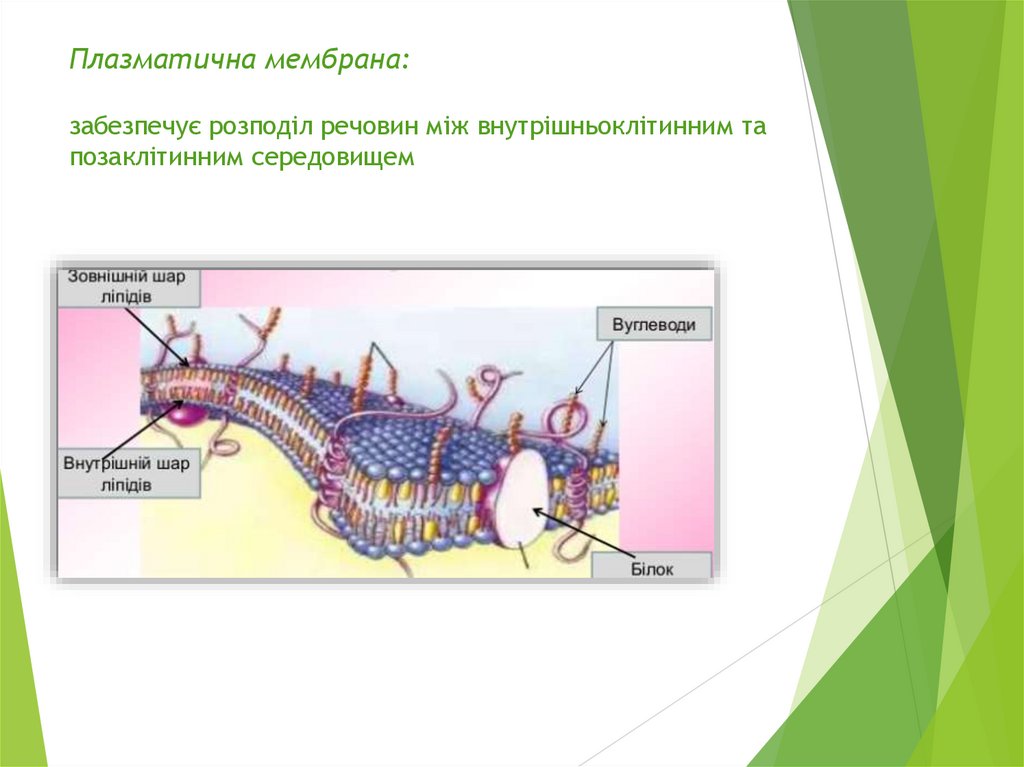Image resolution: width=1024 pixels, height=767 pixels.
Task: Click the 'Вуглеводи' label box
Action: click(x=654, y=325)
